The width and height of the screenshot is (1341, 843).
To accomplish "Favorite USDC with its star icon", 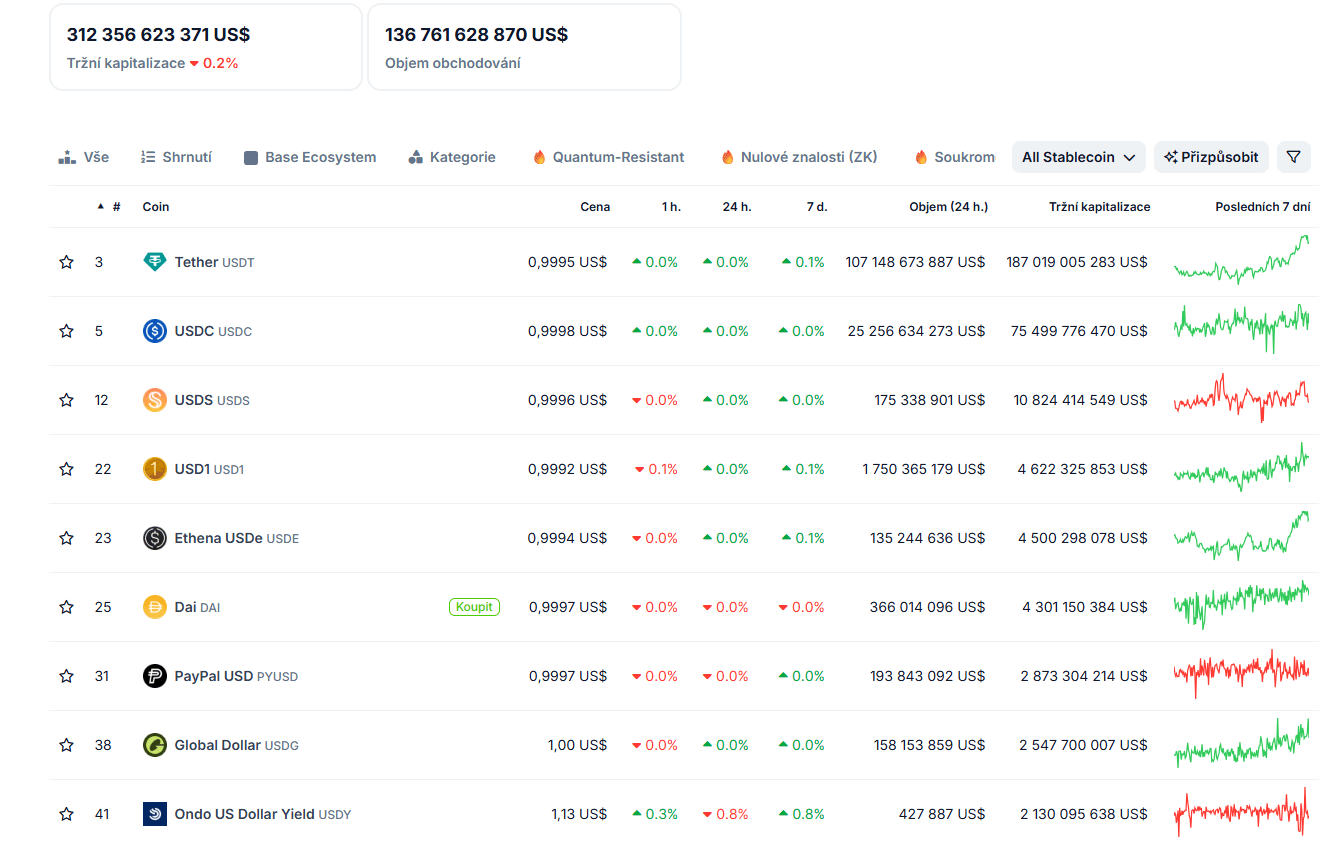I will point(66,331).
